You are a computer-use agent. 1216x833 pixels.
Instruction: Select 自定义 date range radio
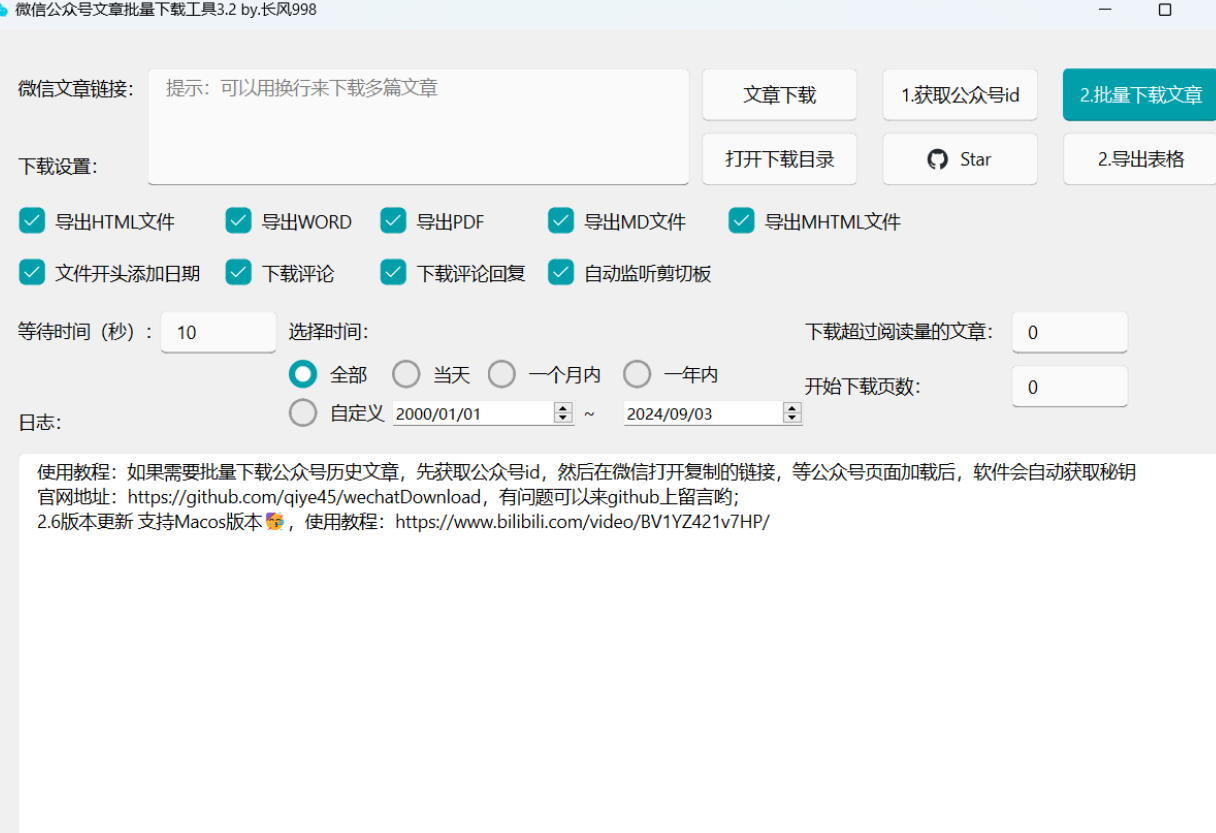tap(303, 412)
